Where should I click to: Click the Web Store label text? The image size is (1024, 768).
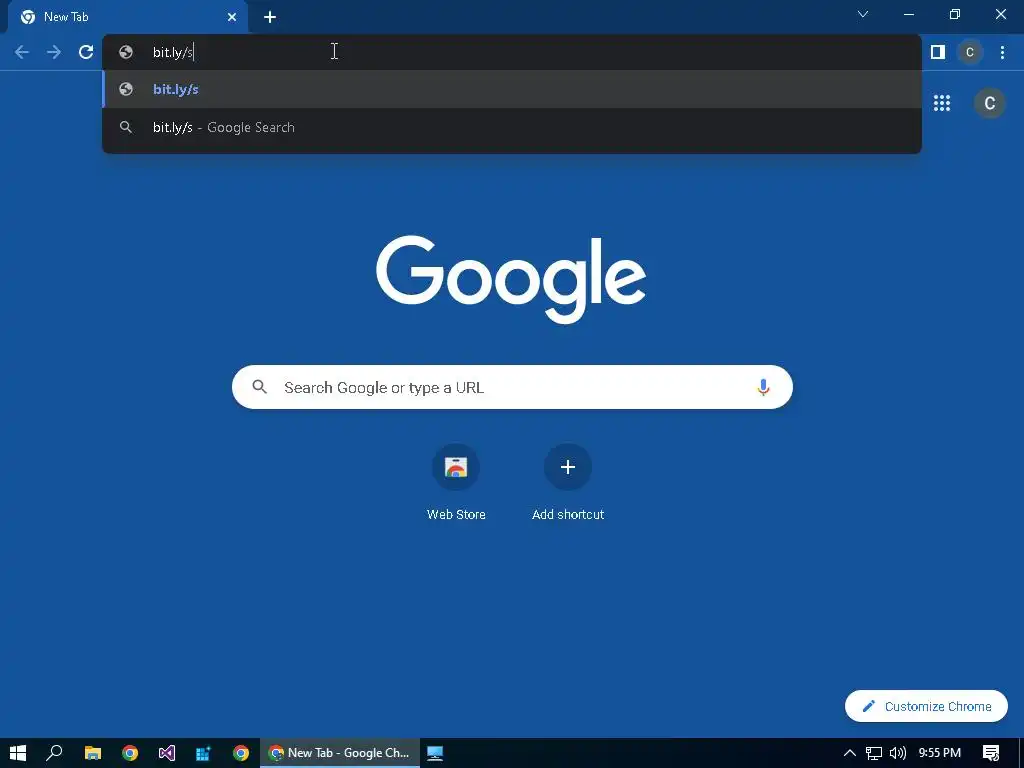tap(456, 515)
